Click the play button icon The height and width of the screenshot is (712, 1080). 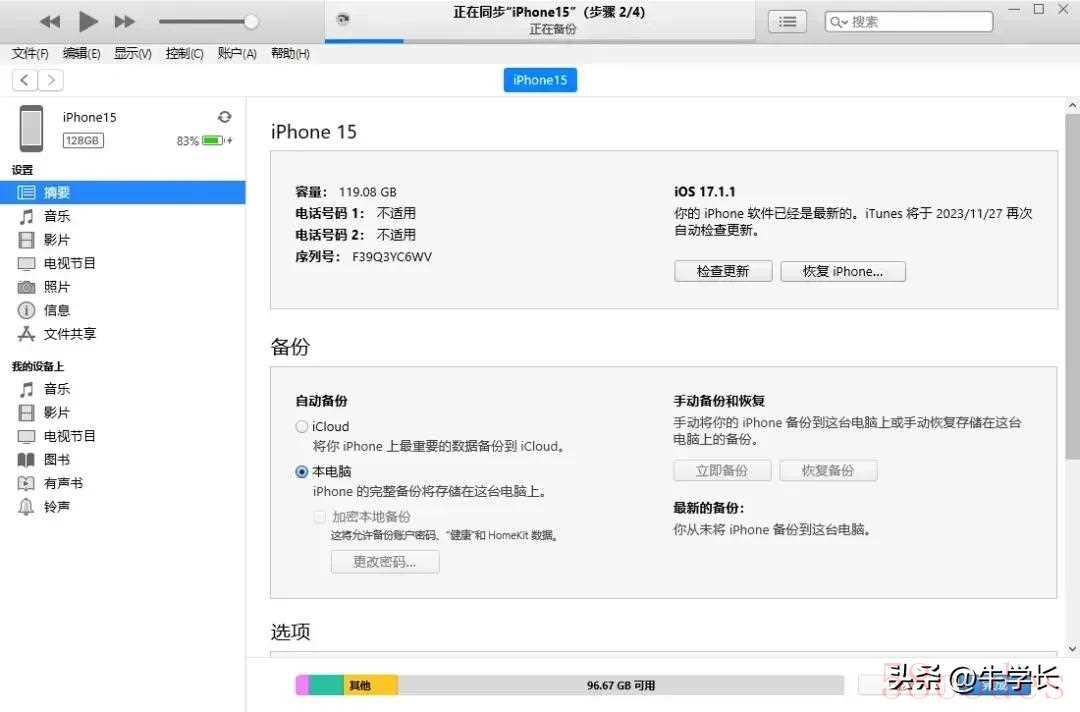pyautogui.click(x=87, y=21)
